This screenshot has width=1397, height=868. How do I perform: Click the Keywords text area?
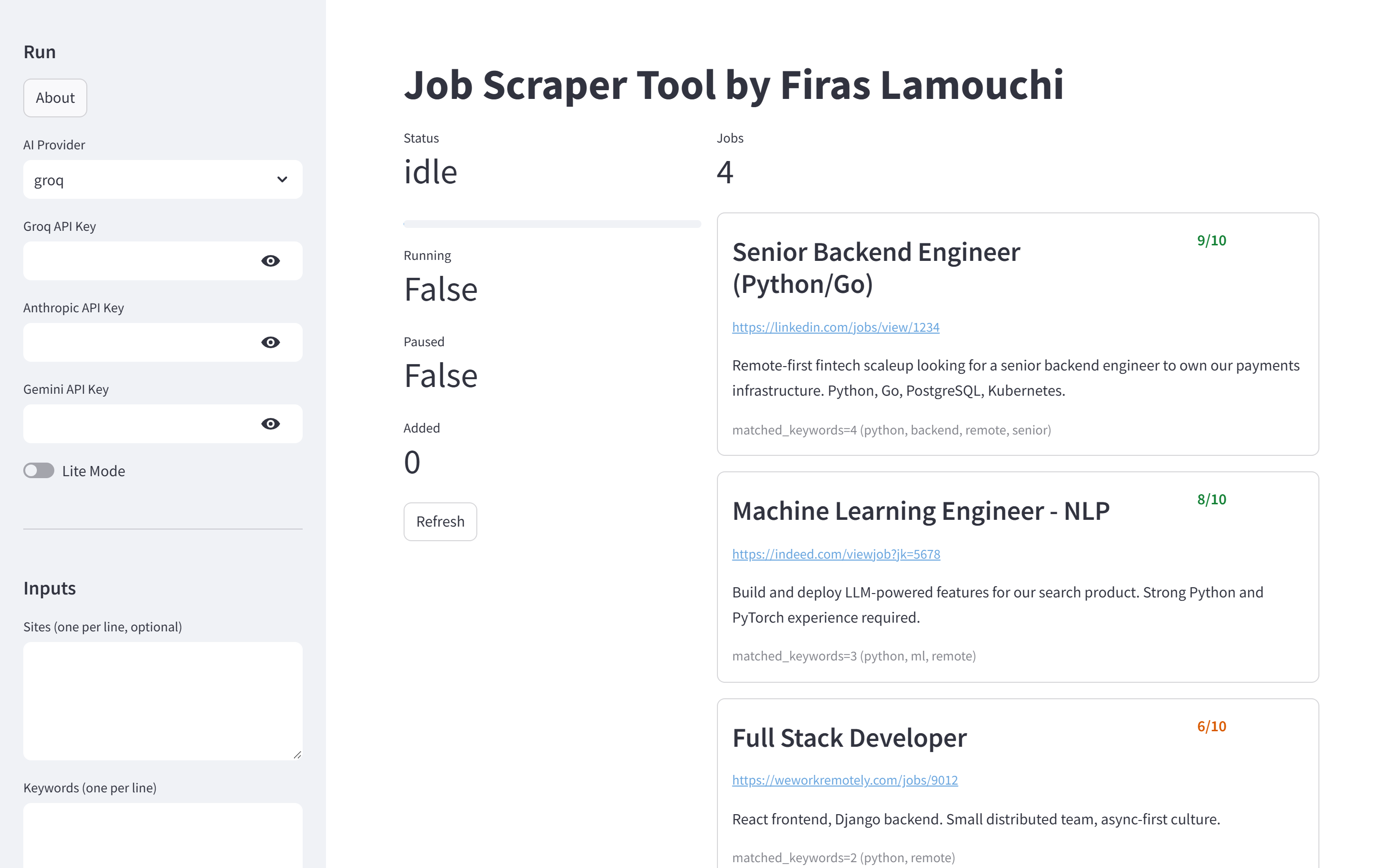coord(162,836)
